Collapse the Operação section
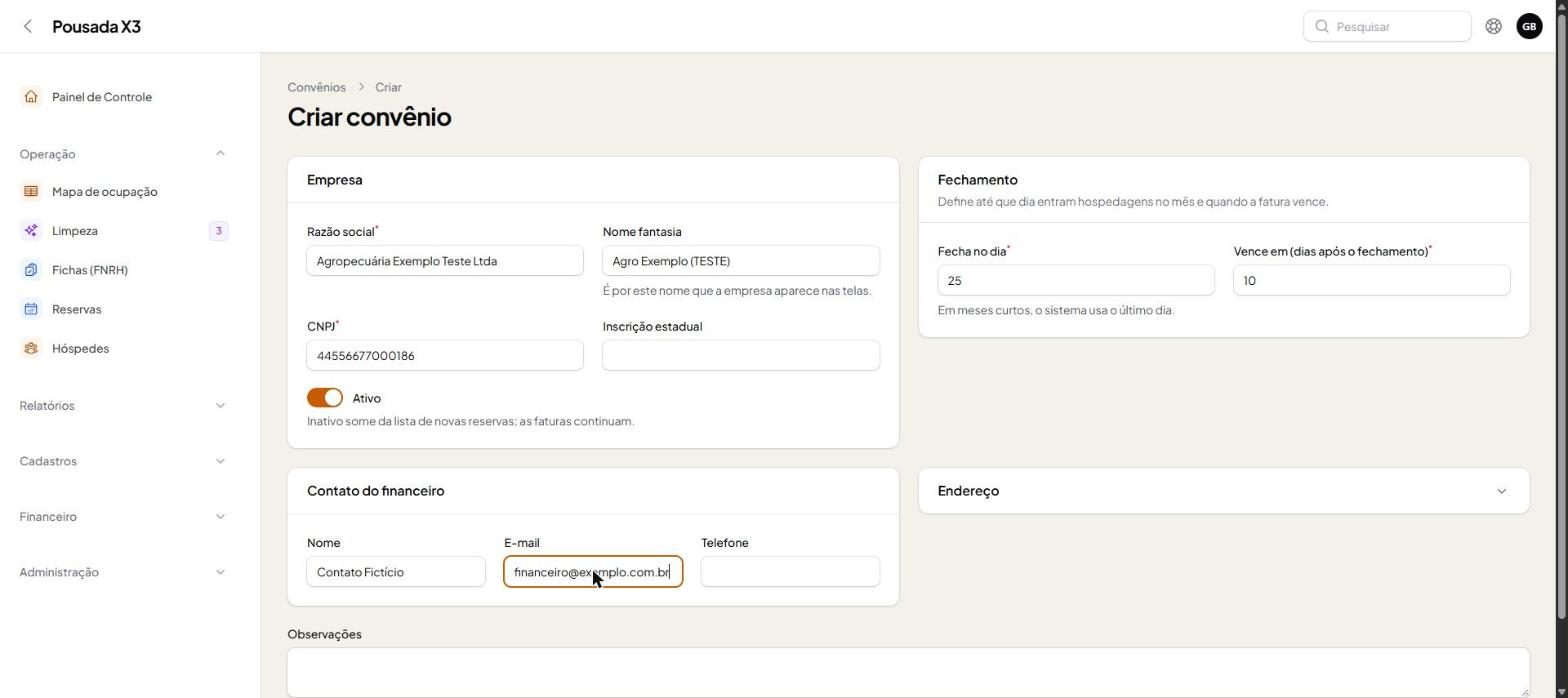 (x=220, y=154)
